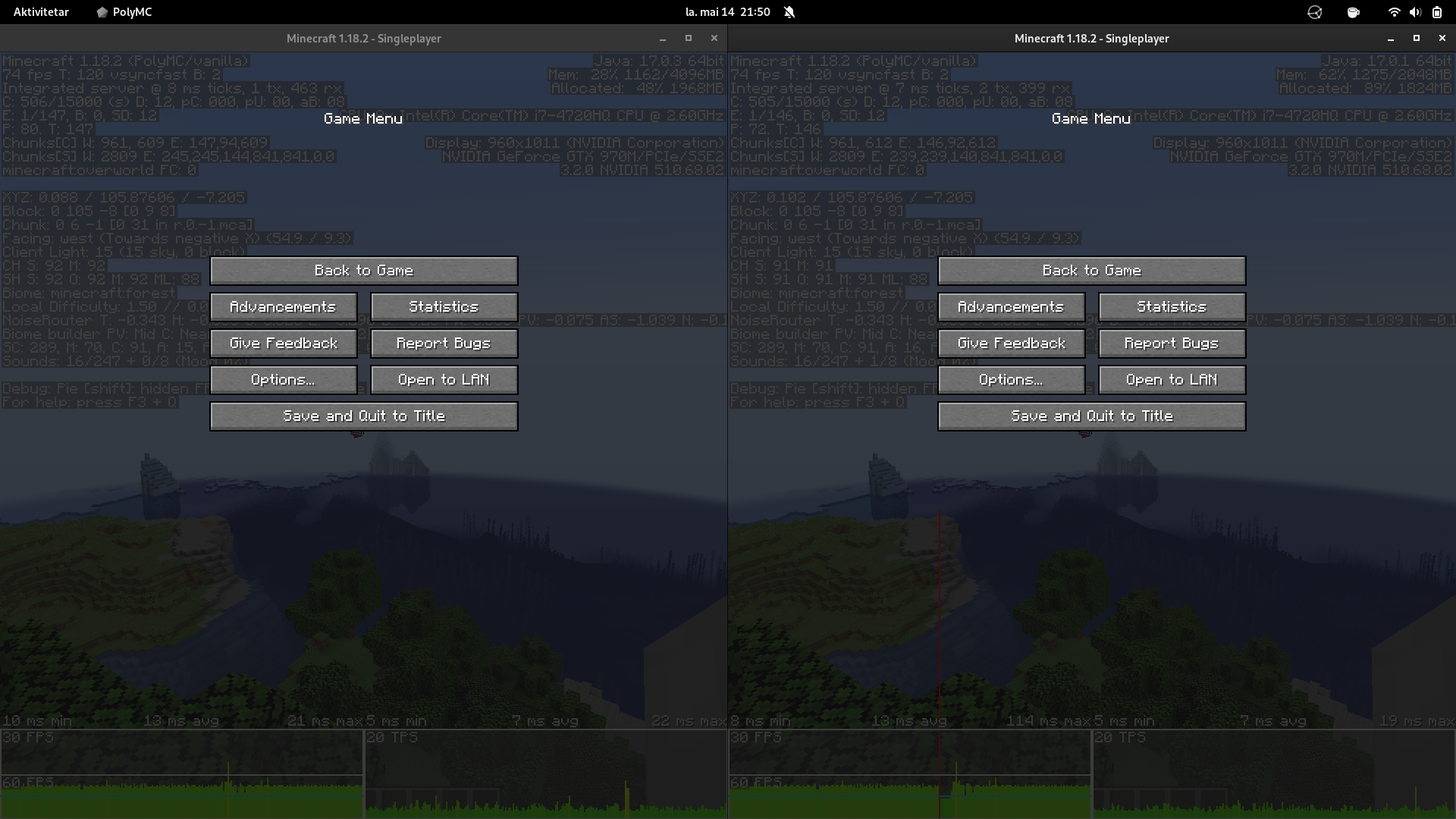Click Open to LAN in left window
Viewport: 1456px width, 819px height.
pyautogui.click(x=444, y=380)
